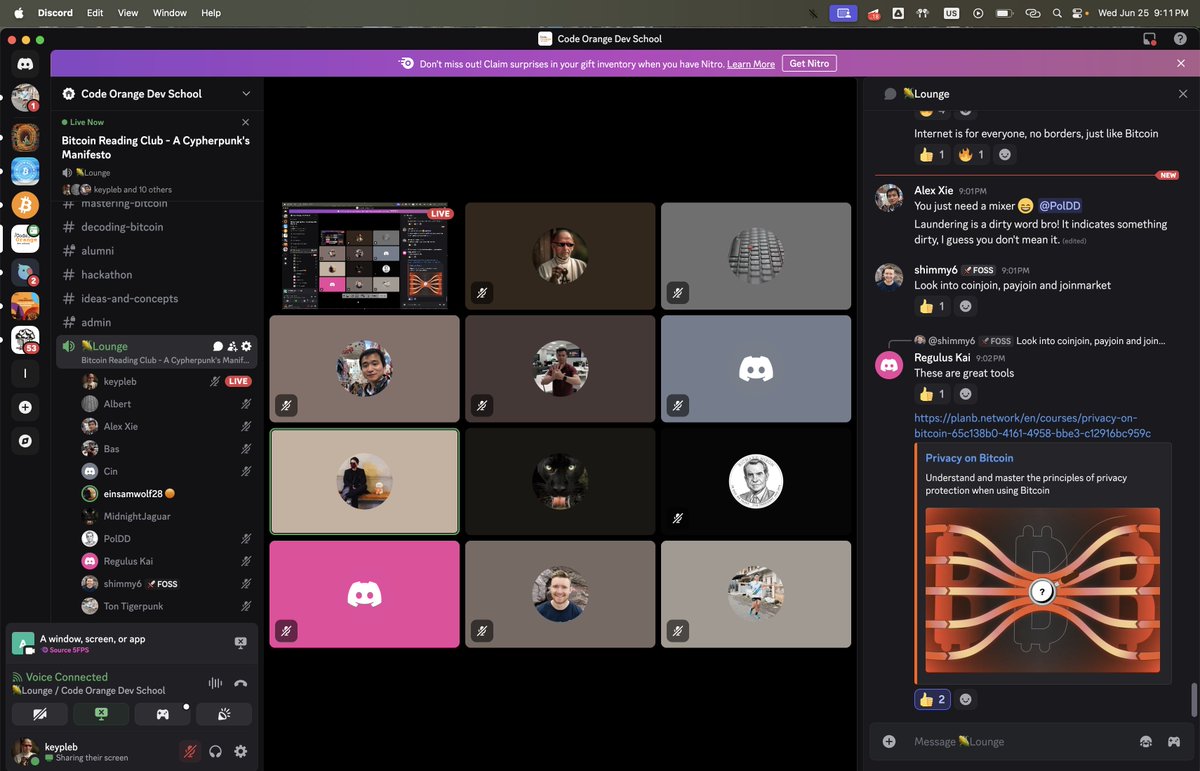Toggle deafen headphones icon
Viewport: 1200px width, 771px height.
pyautogui.click(x=215, y=751)
